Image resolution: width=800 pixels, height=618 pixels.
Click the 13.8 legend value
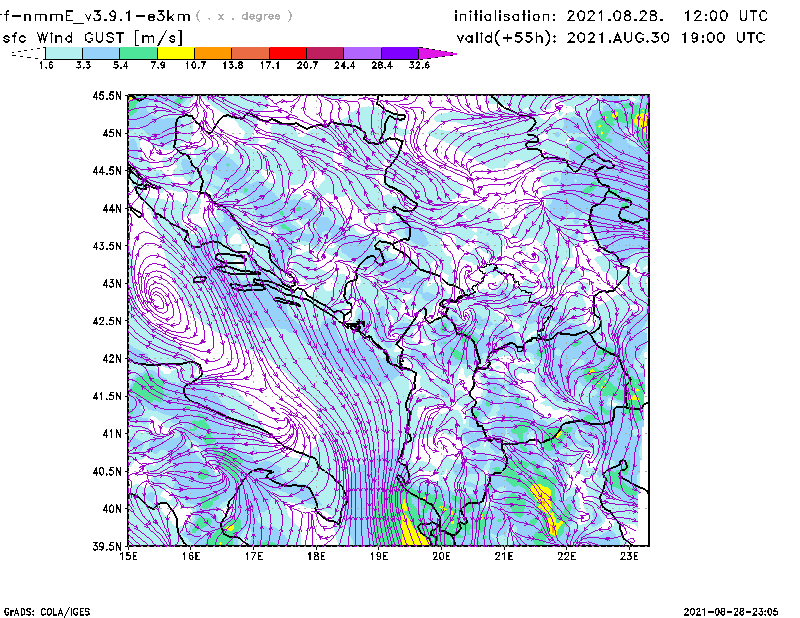coord(233,65)
